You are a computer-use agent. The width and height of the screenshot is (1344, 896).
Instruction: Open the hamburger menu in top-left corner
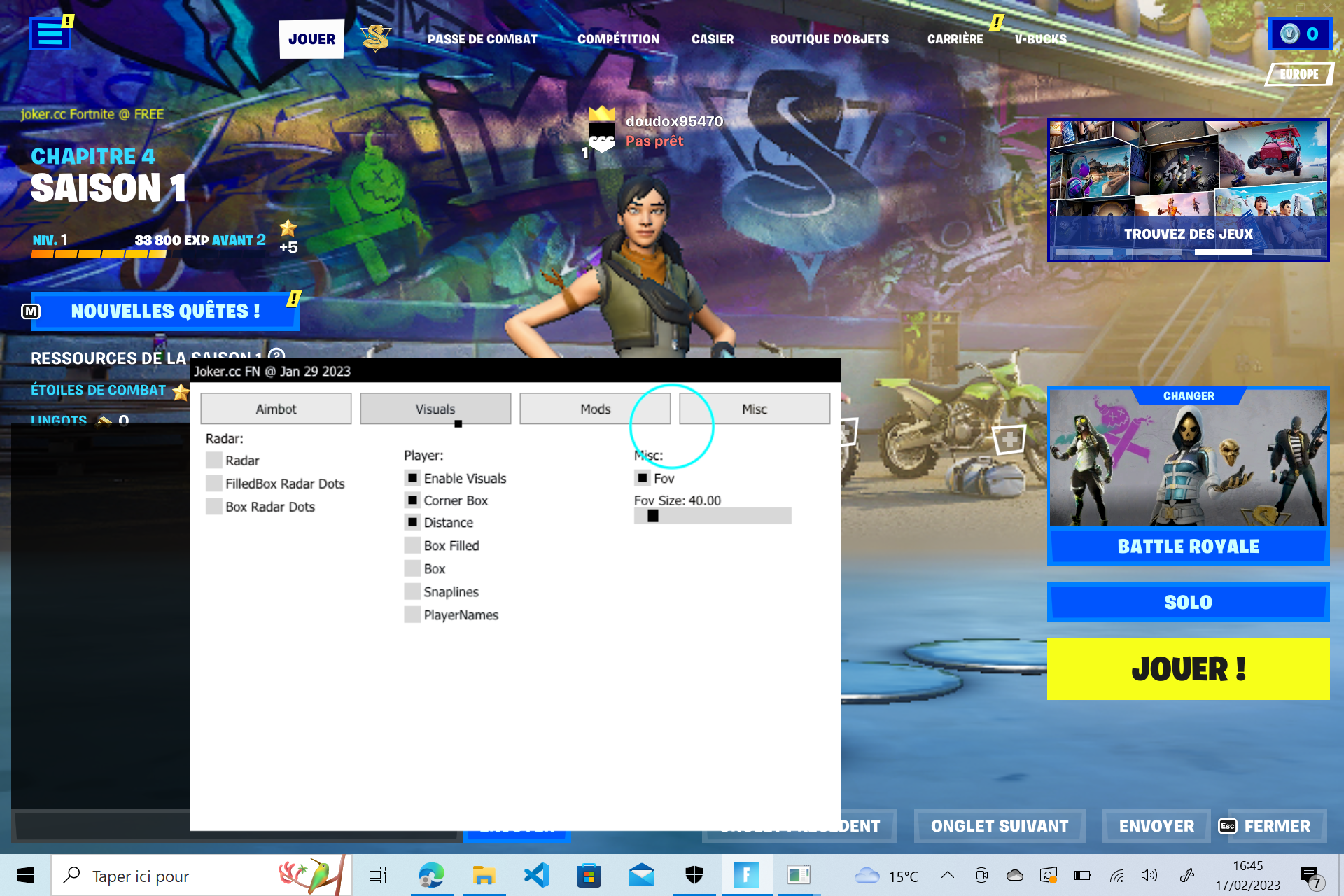pos(50,33)
